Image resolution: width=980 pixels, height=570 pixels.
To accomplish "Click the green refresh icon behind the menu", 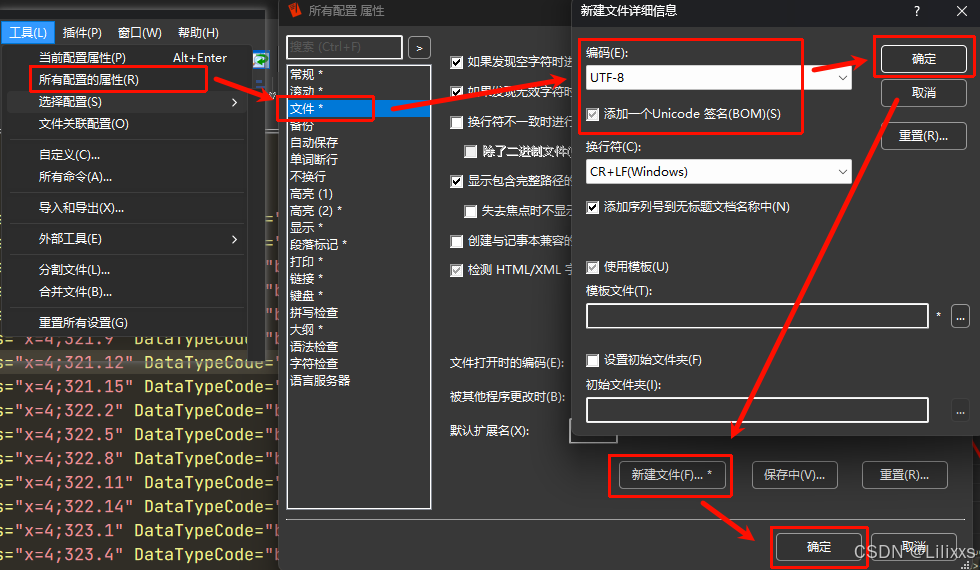I will click(261, 60).
